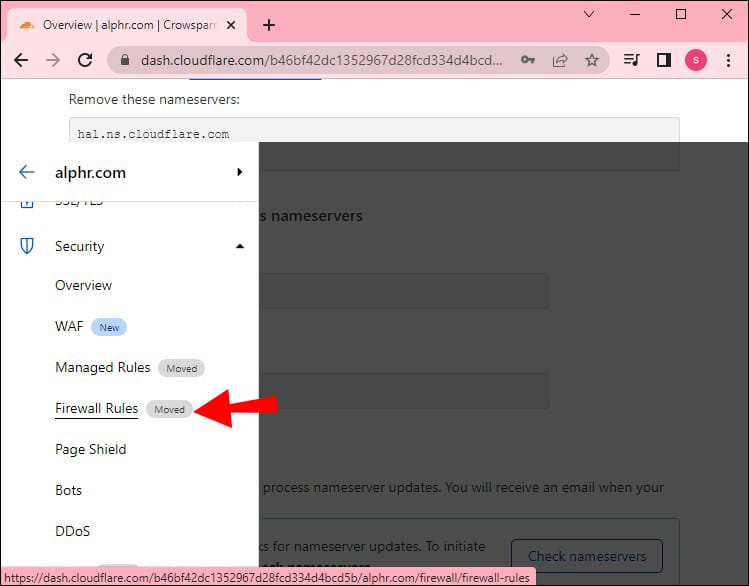Viewport: 749px width, 586px height.
Task: Go back using the blue sidebar arrow
Action: [27, 172]
